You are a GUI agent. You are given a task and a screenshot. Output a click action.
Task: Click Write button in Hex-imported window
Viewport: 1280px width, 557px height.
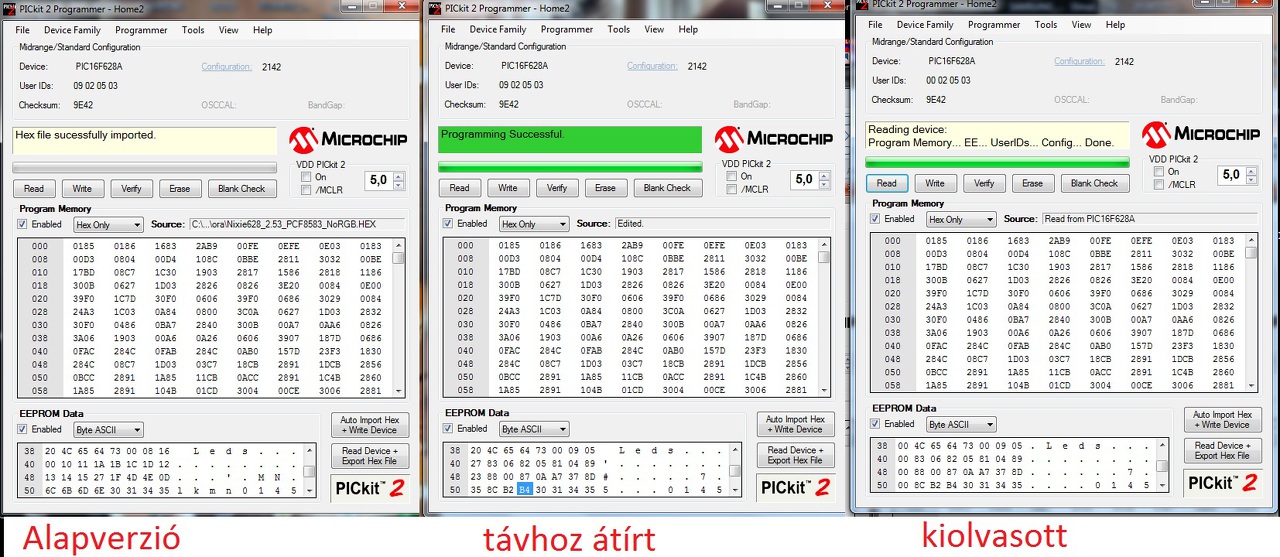point(82,188)
